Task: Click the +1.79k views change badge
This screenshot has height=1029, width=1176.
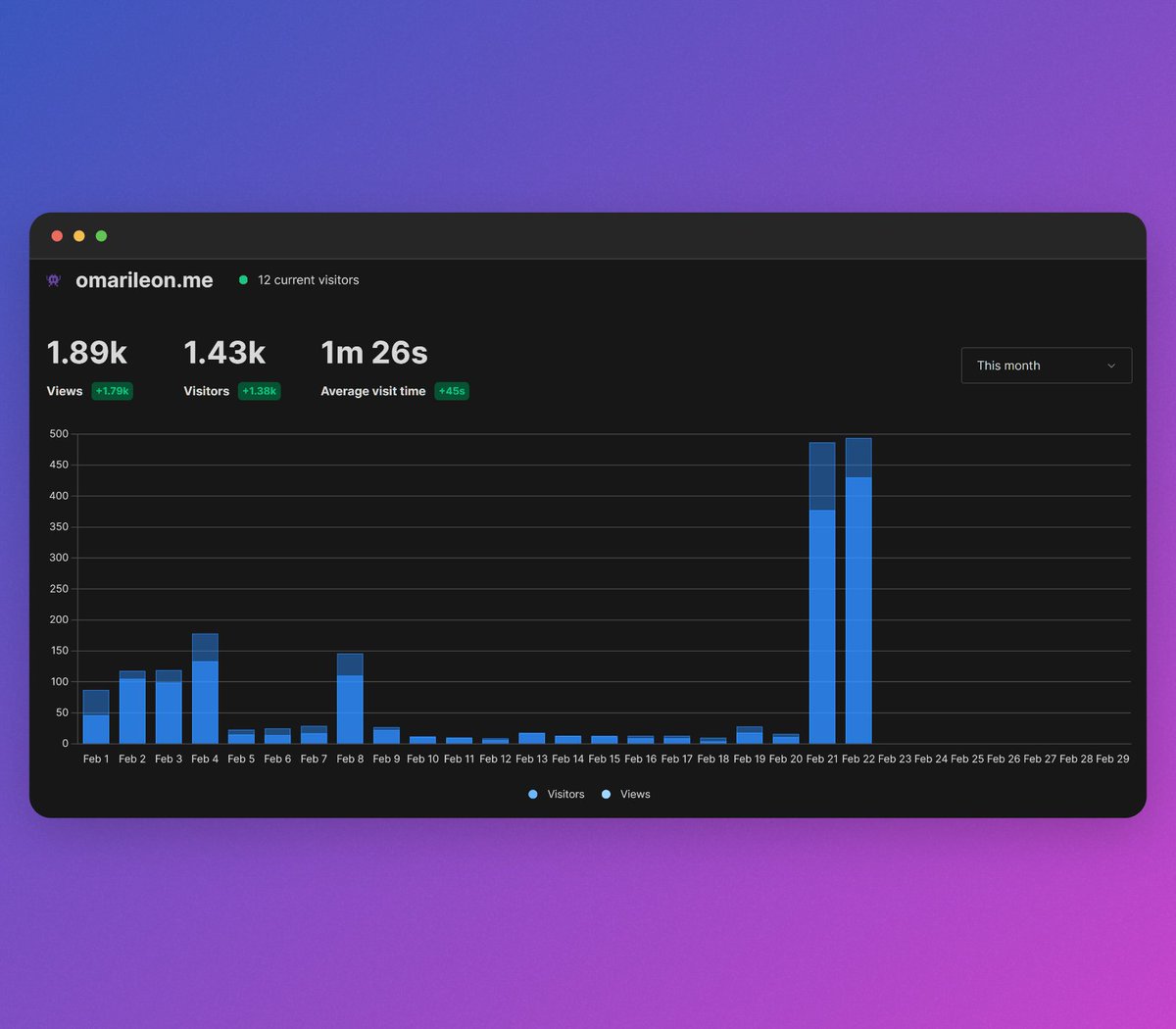Action: (113, 391)
